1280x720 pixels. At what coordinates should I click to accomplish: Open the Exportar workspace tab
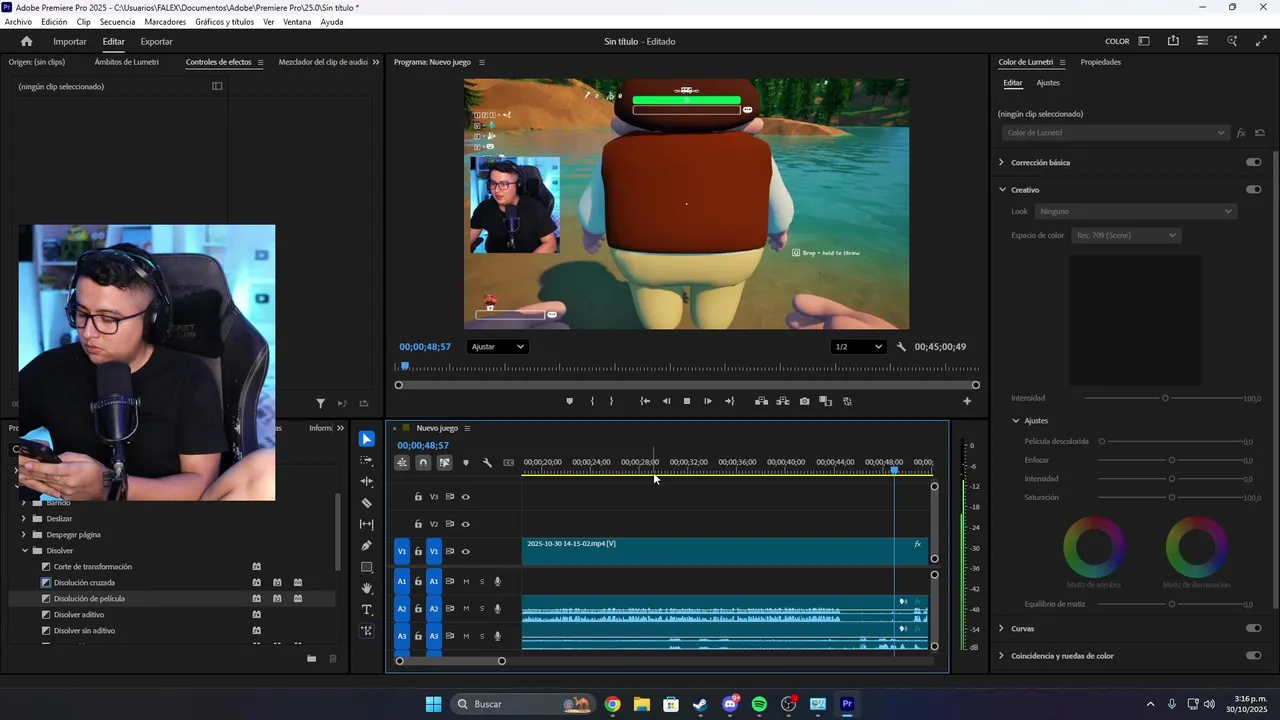[156, 41]
